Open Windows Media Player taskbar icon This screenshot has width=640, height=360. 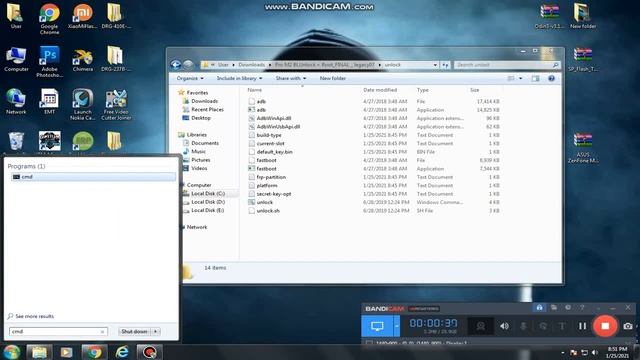(67, 352)
